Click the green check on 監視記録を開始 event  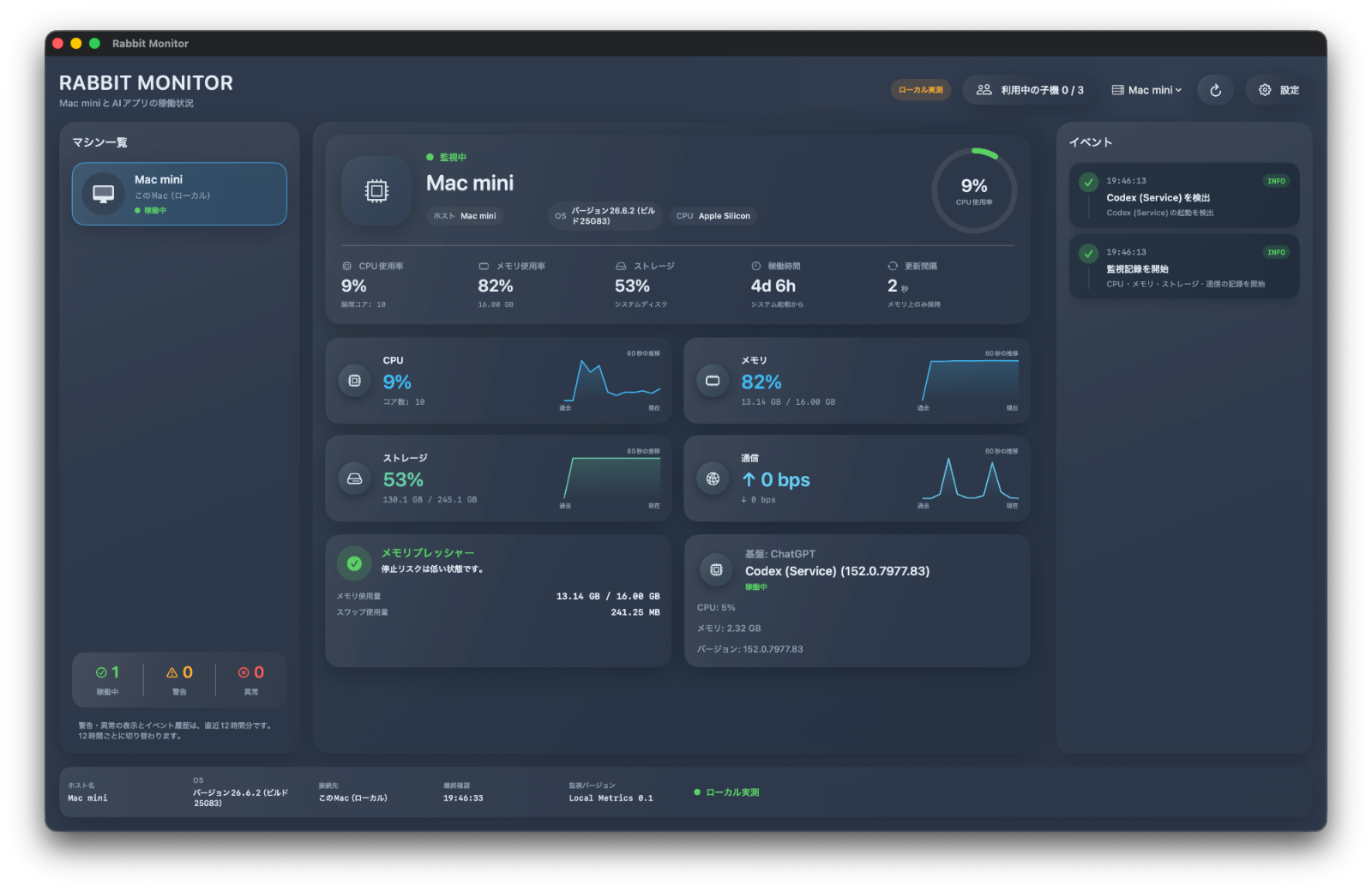pos(1088,253)
